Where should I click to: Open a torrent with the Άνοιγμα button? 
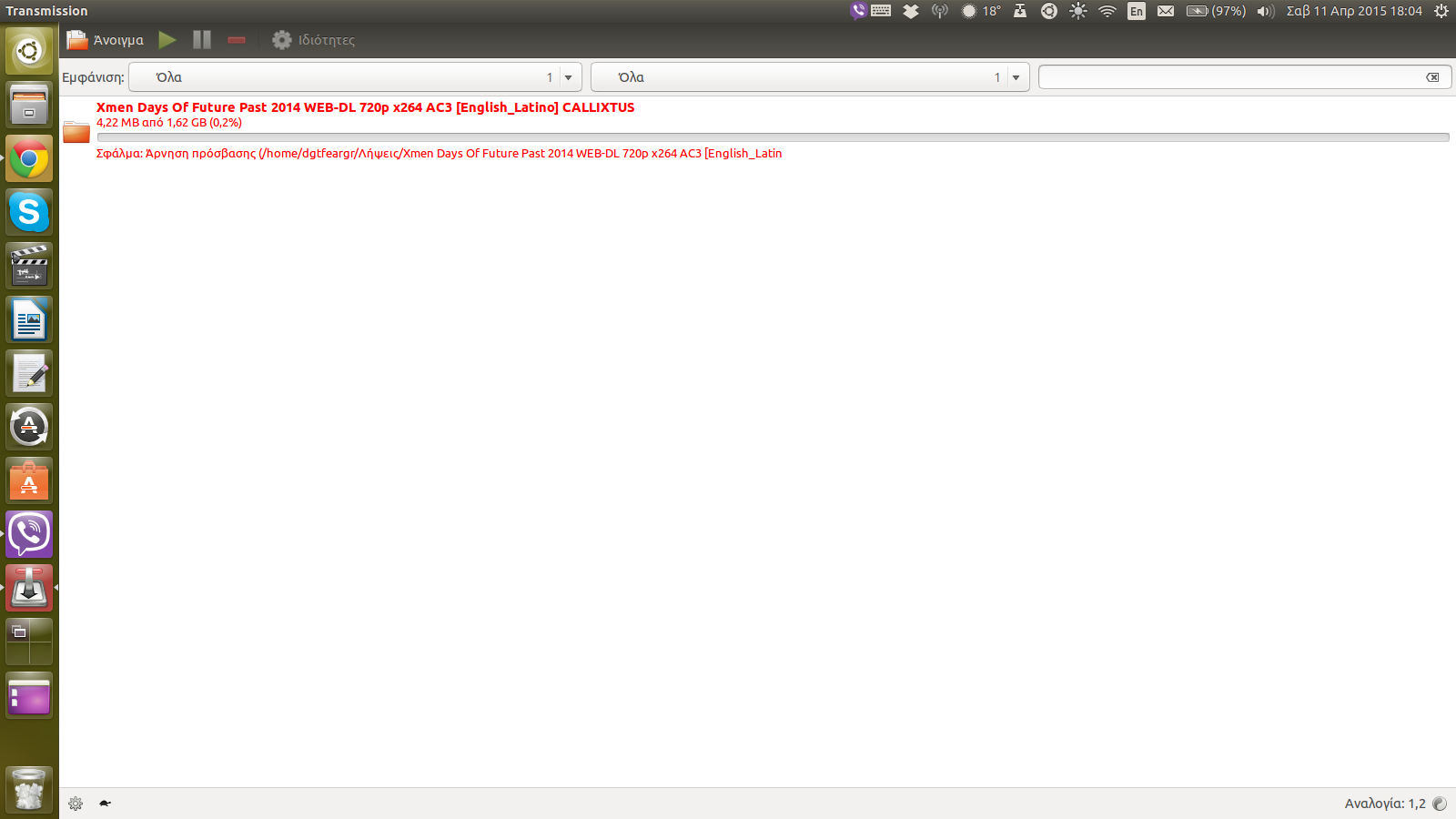tap(106, 40)
